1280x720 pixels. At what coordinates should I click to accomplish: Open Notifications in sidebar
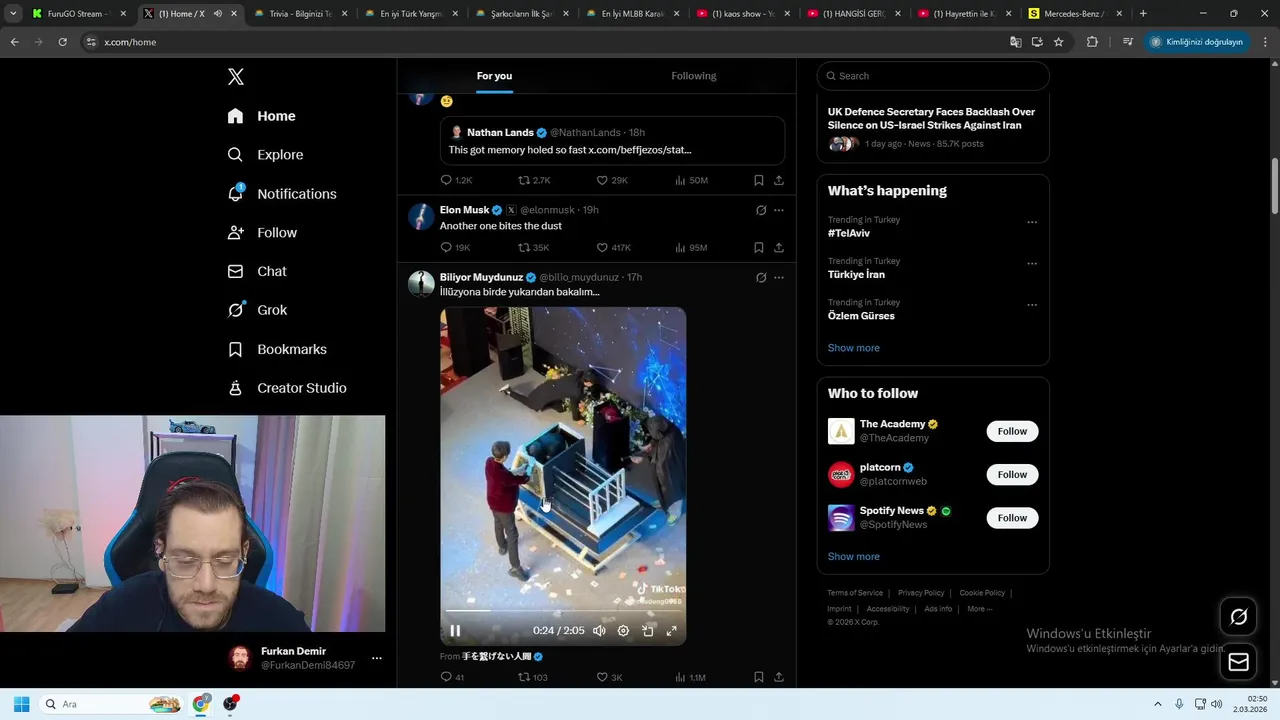pyautogui.click(x=282, y=194)
